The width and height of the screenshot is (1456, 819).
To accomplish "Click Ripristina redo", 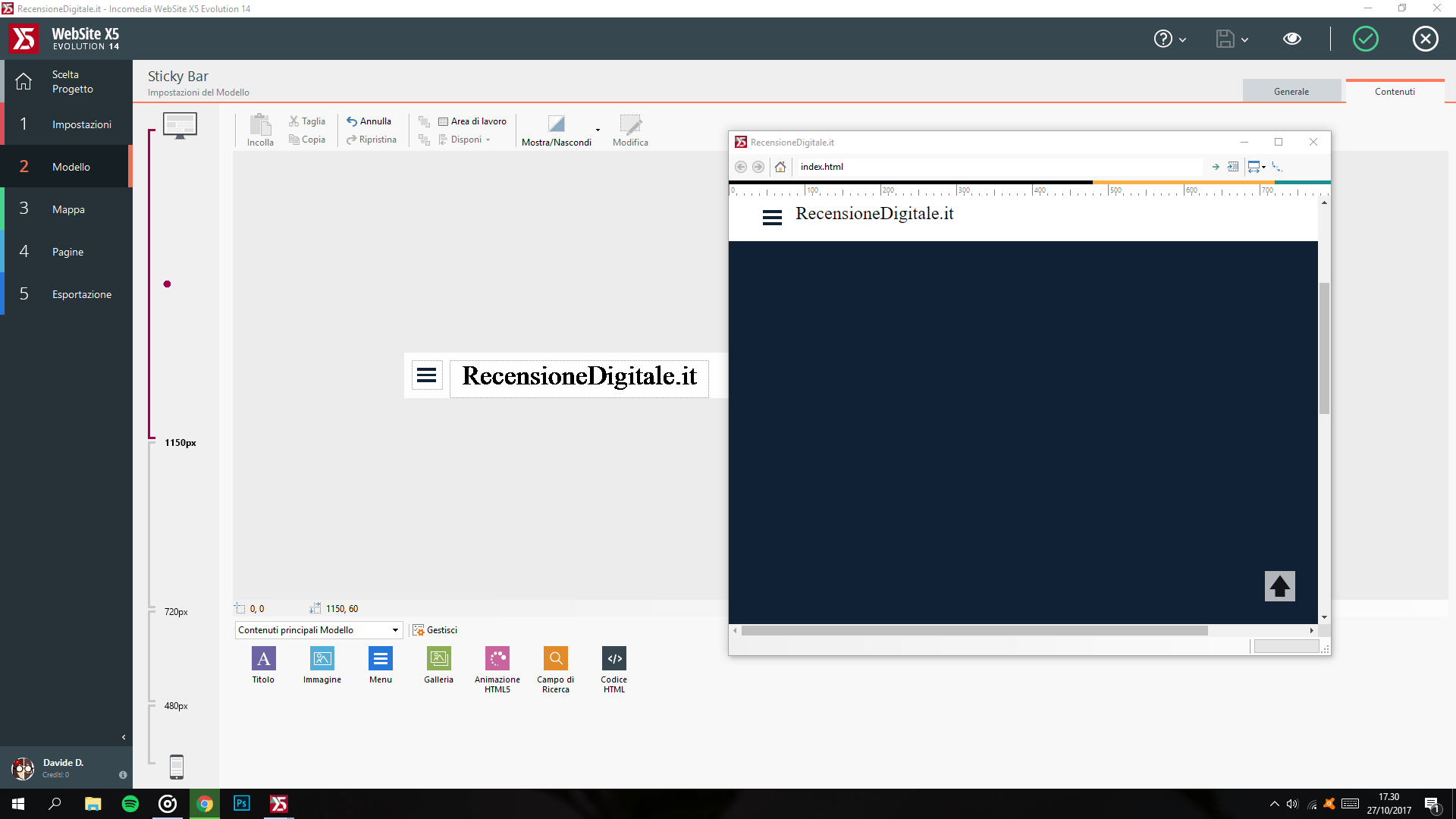I will 372,140.
